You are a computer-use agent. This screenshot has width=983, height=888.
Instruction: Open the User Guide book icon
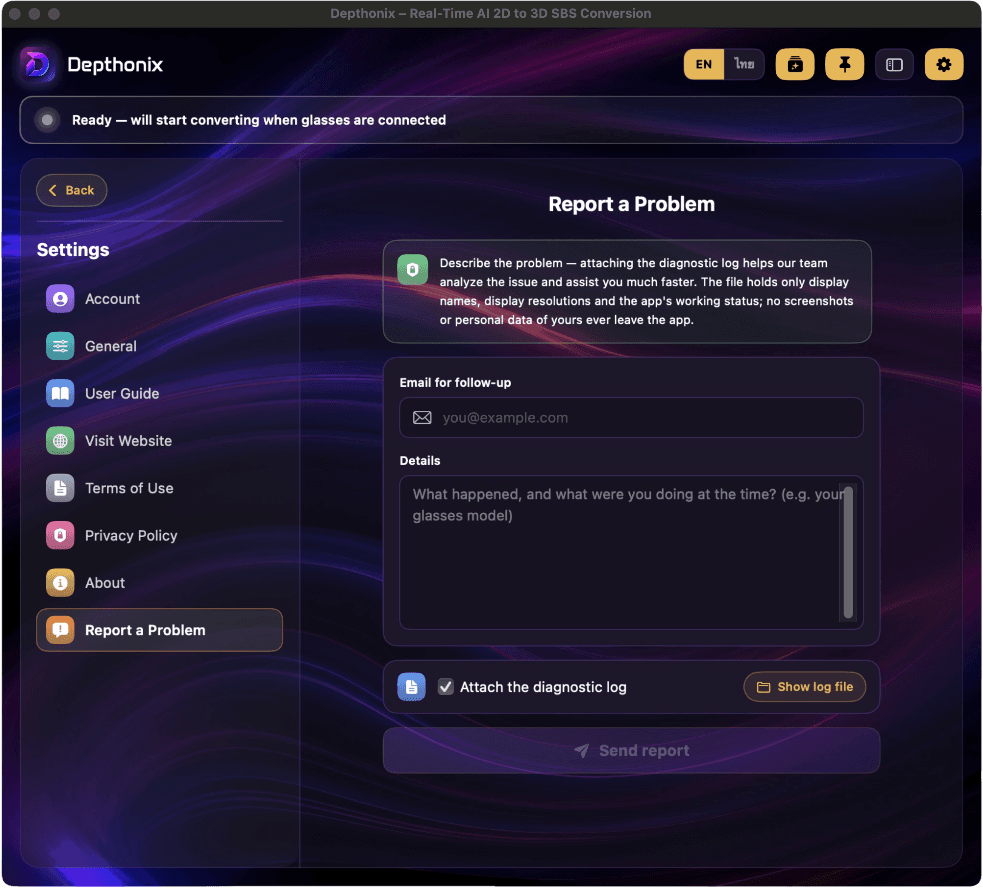[x=60, y=394]
